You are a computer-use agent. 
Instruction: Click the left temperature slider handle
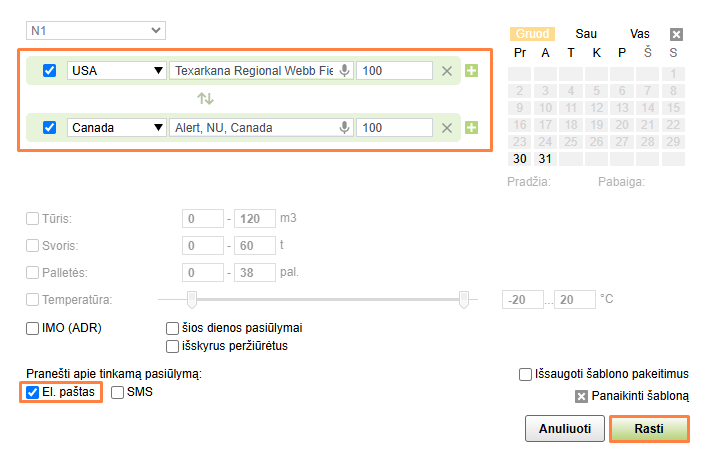[192, 298]
